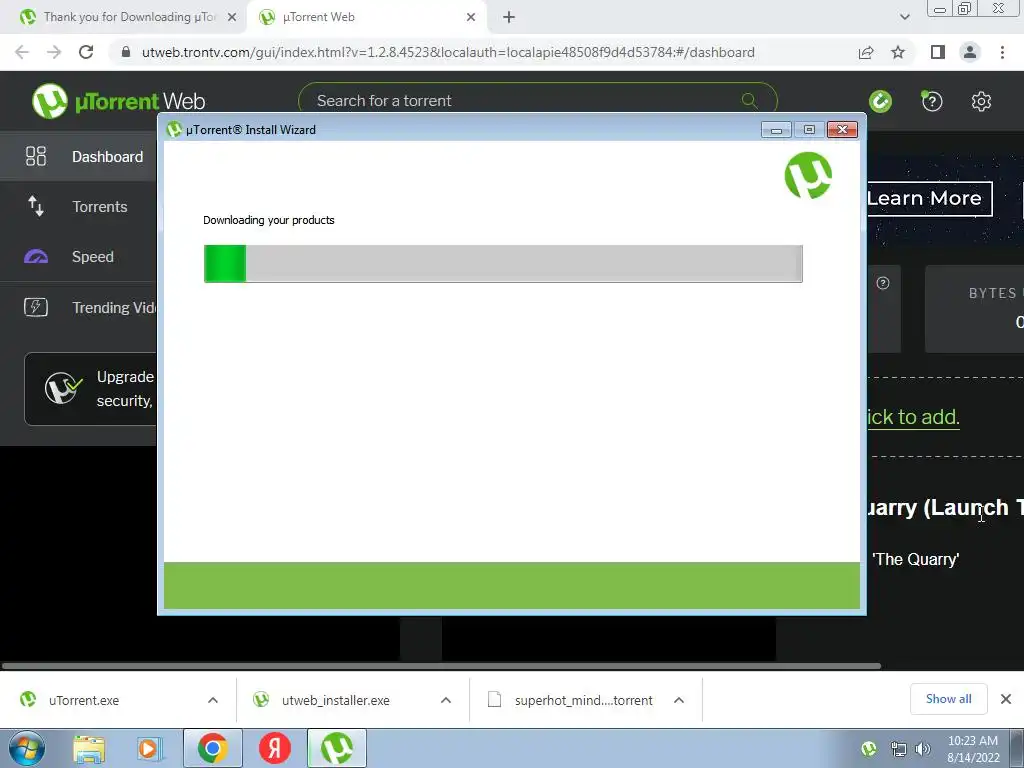Screen dimensions: 1024x768
Task: Open downloaded superhot_mind torrent file
Action: pos(583,700)
